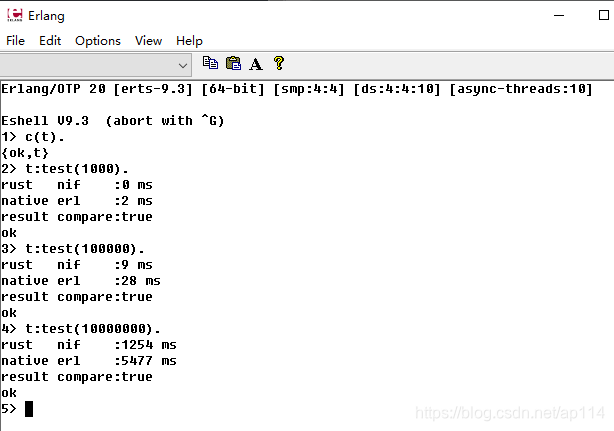
Task: Maximize the Erlang window
Action: pos(604,15)
